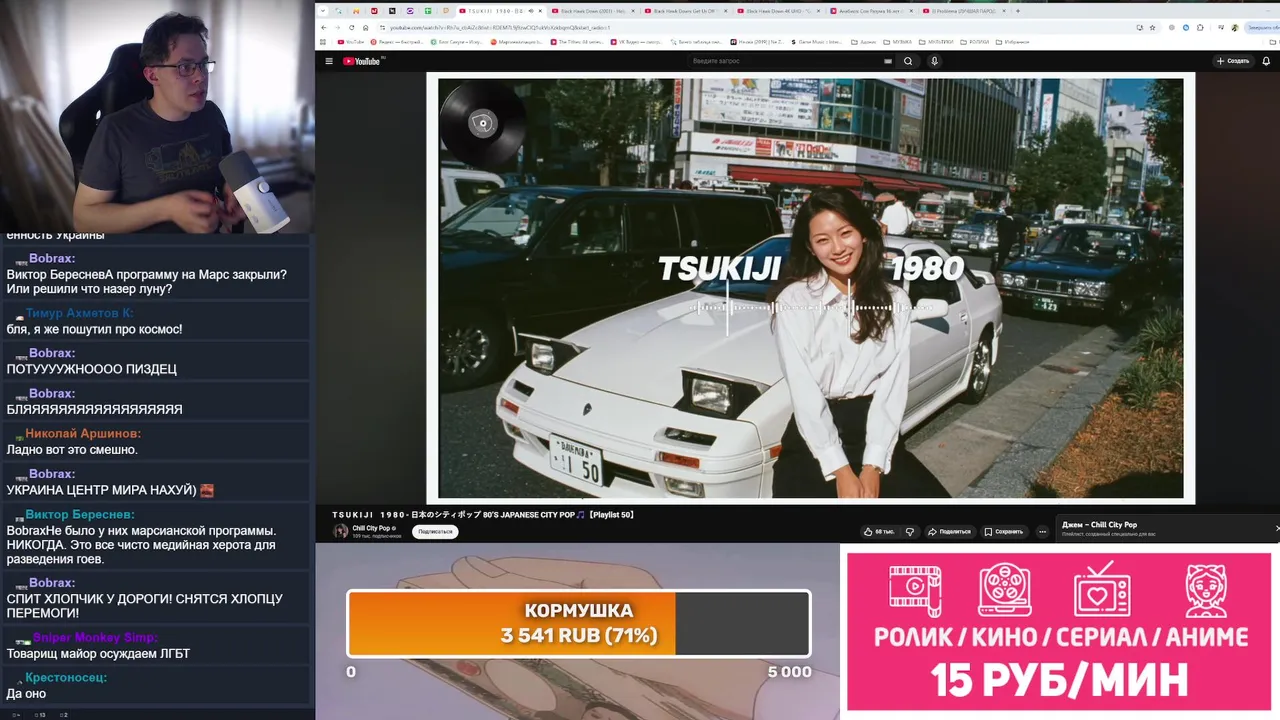
Task: Click the anime girl icon in pink banner
Action: click(x=1206, y=590)
